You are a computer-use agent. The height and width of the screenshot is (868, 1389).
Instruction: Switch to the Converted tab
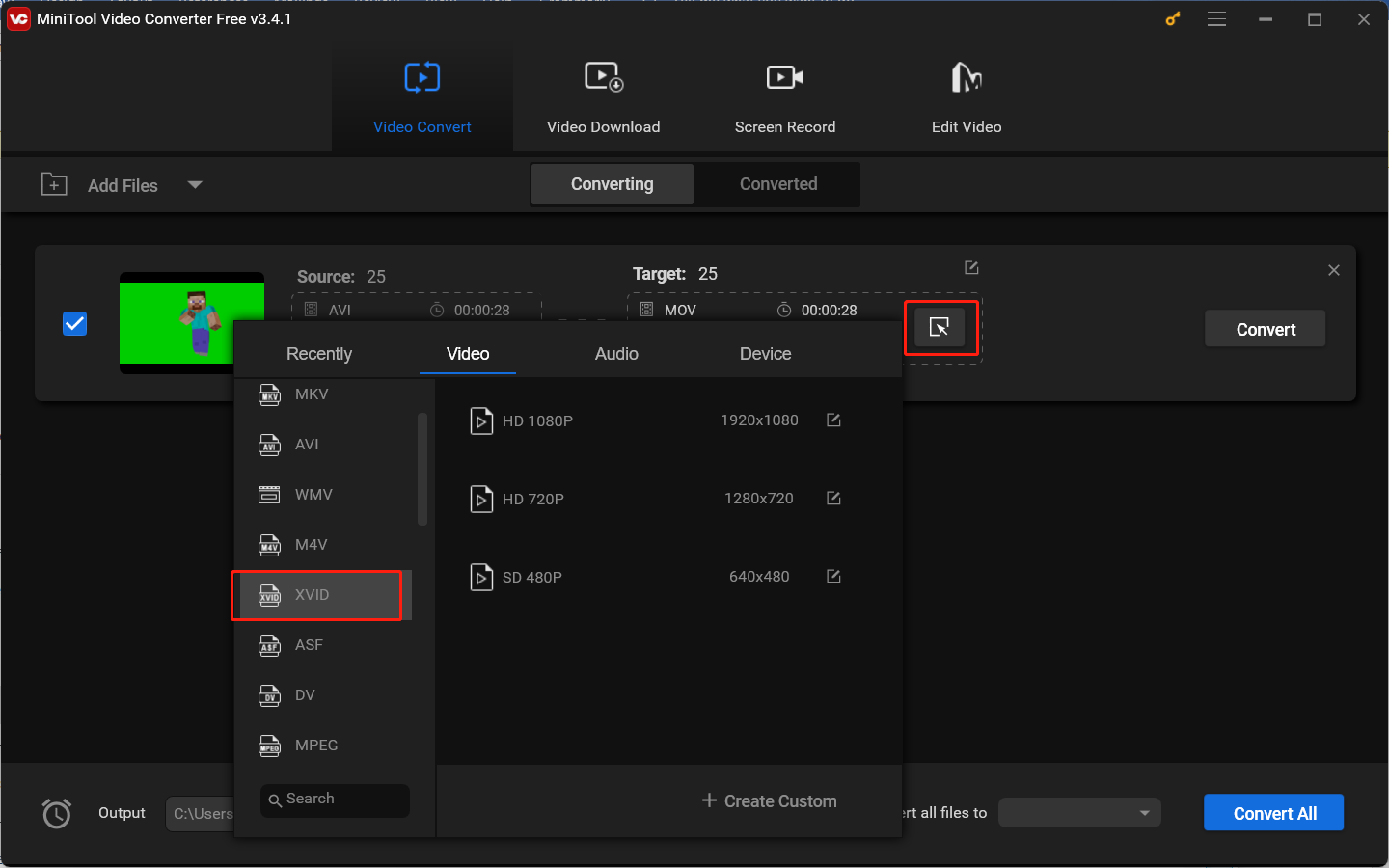click(778, 184)
